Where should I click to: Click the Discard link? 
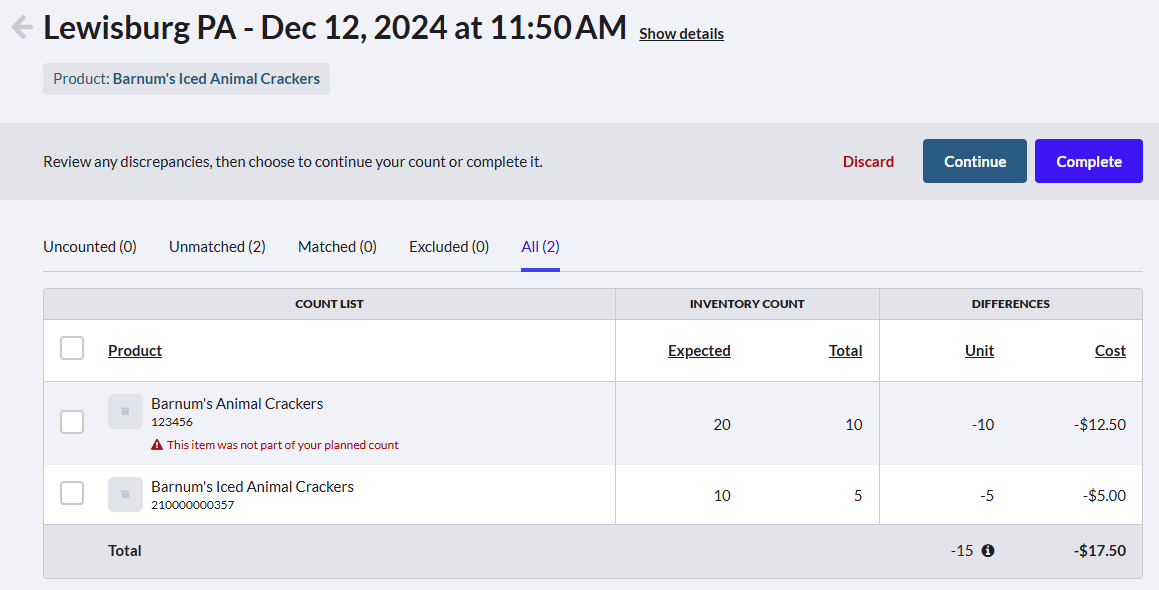[869, 161]
